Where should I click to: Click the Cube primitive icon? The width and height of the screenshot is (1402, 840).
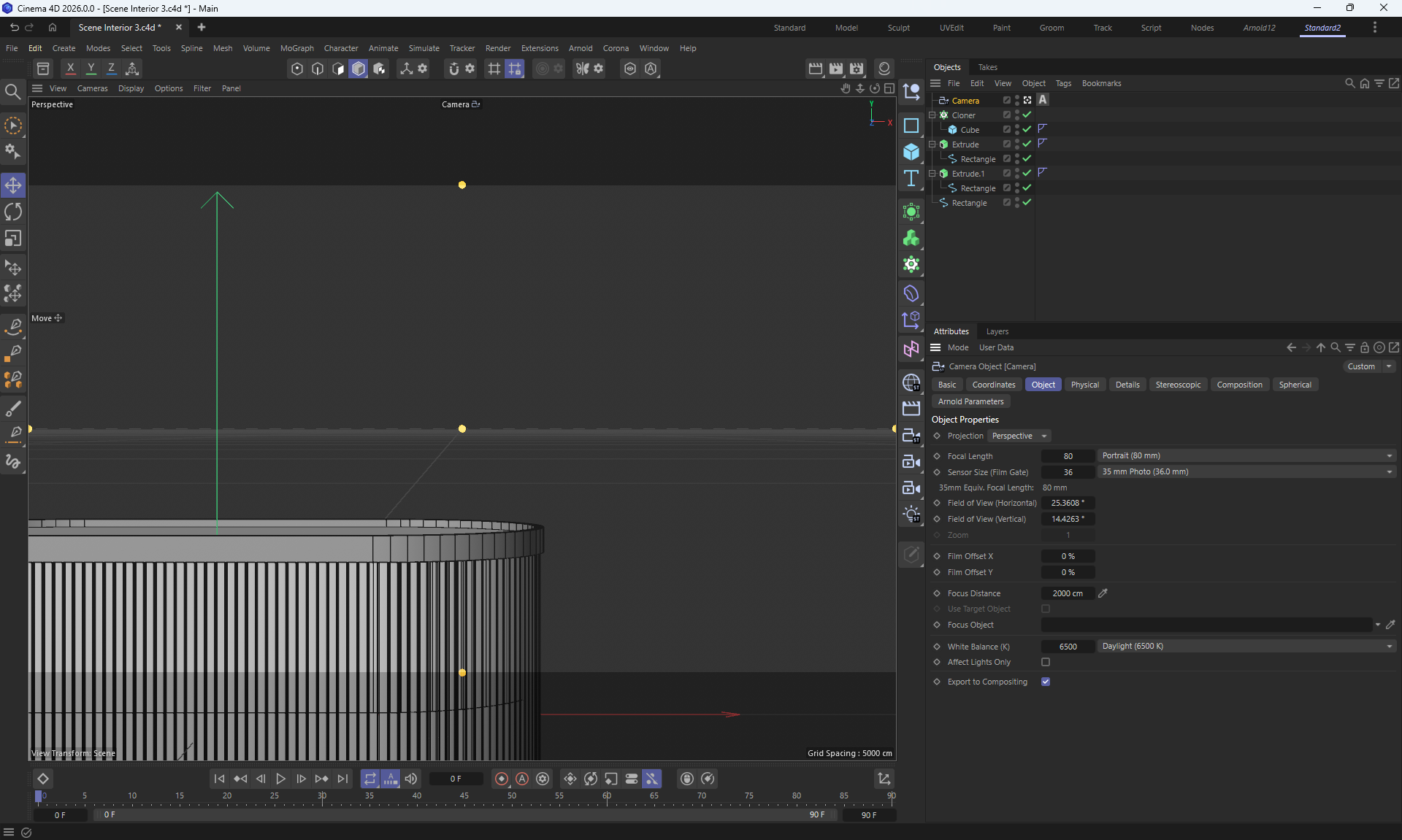(x=911, y=152)
